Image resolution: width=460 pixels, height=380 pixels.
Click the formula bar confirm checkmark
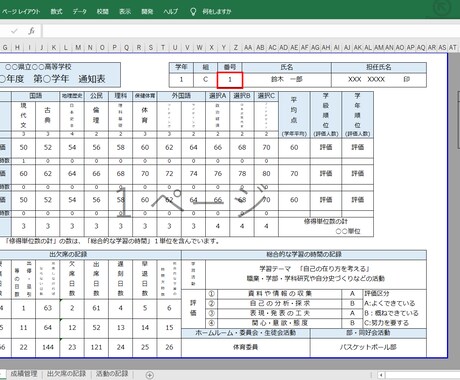[x=14, y=31]
